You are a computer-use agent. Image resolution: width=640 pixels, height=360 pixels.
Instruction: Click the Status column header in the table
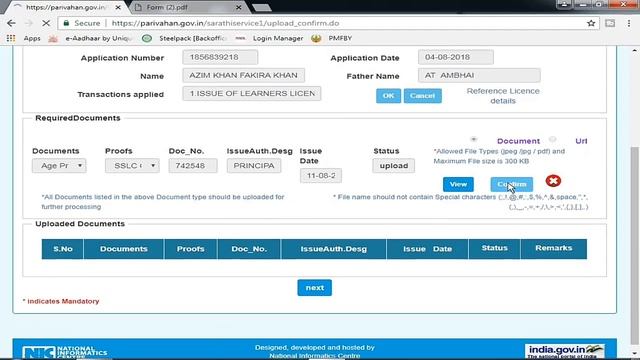(494, 249)
